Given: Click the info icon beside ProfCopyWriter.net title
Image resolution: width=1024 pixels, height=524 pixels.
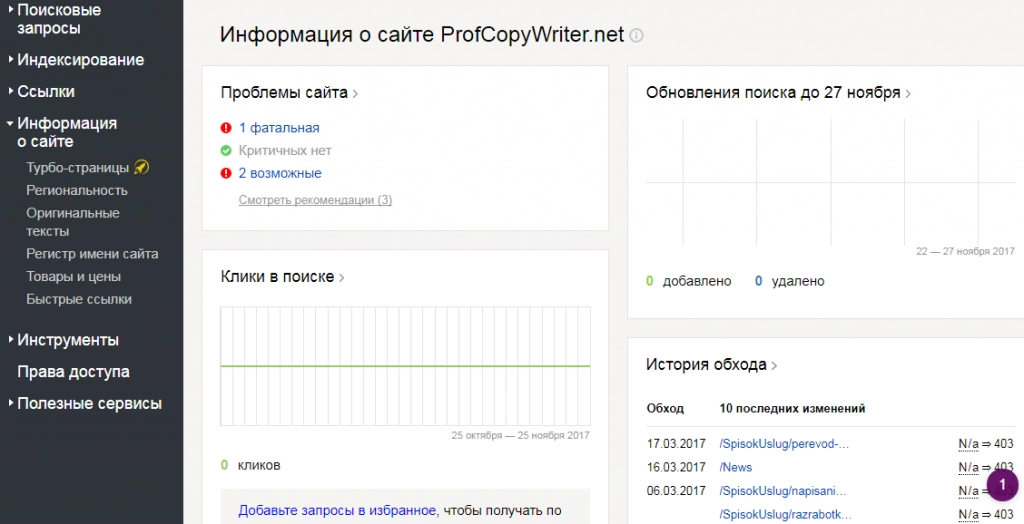Looking at the screenshot, I should 636,35.
